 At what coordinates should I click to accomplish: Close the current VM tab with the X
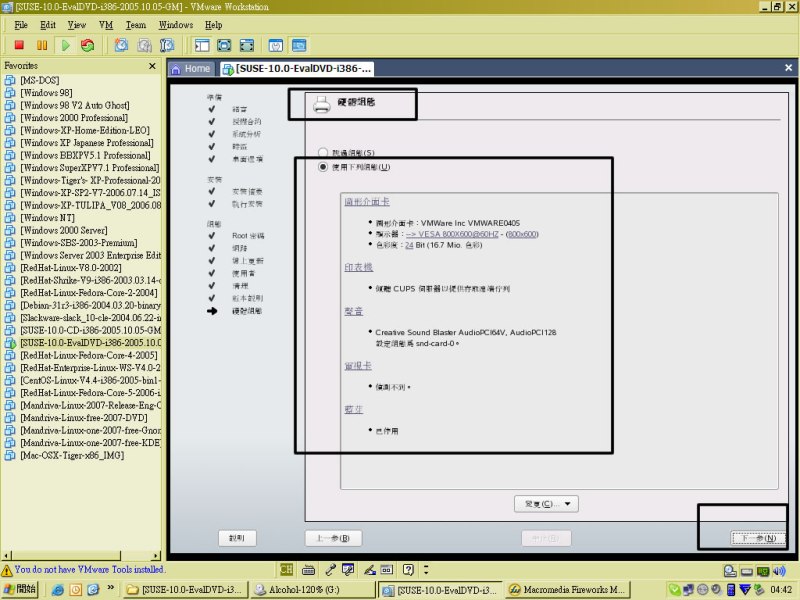pyautogui.click(x=788, y=67)
